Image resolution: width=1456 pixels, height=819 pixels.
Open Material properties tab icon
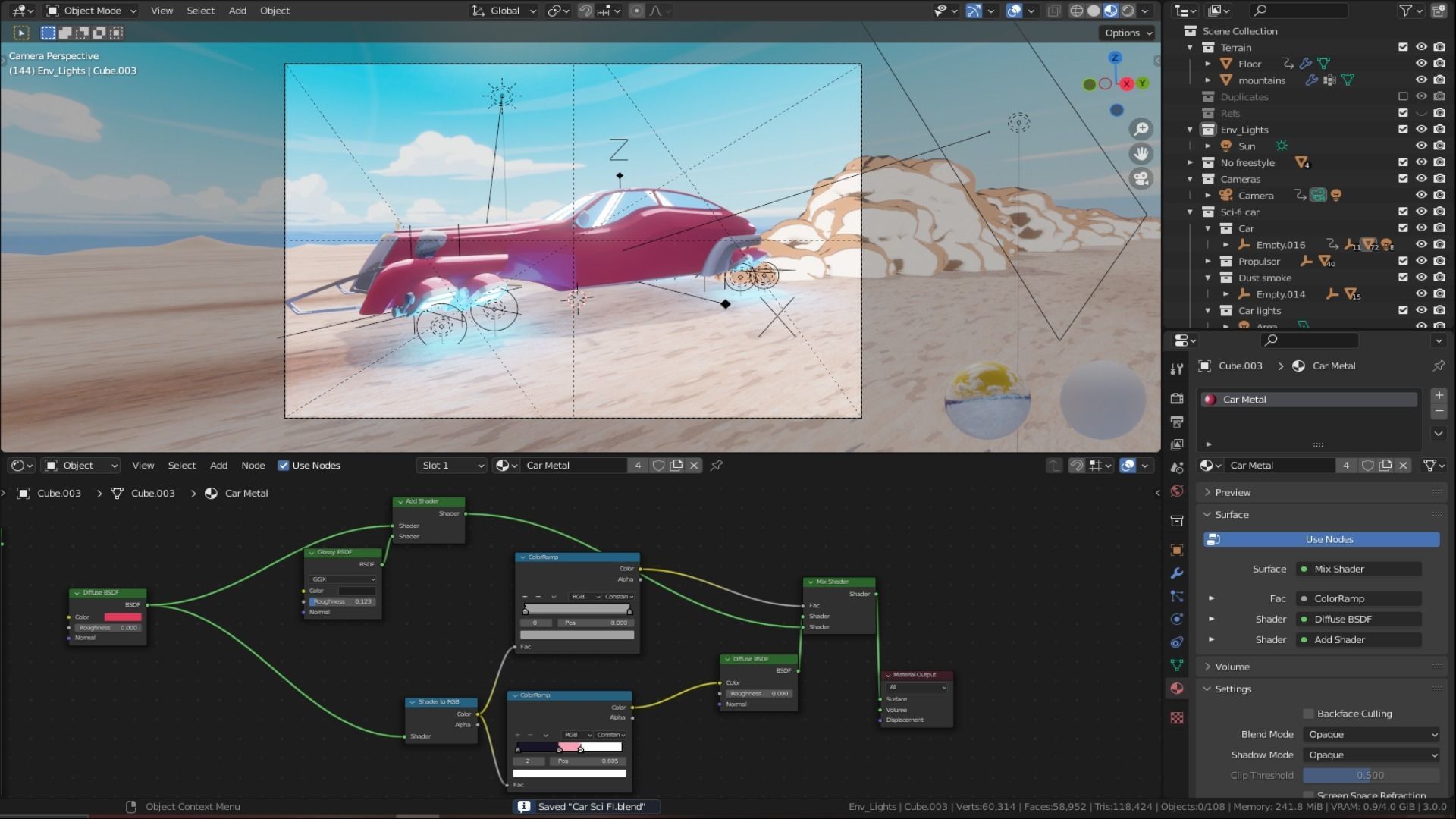click(1177, 689)
